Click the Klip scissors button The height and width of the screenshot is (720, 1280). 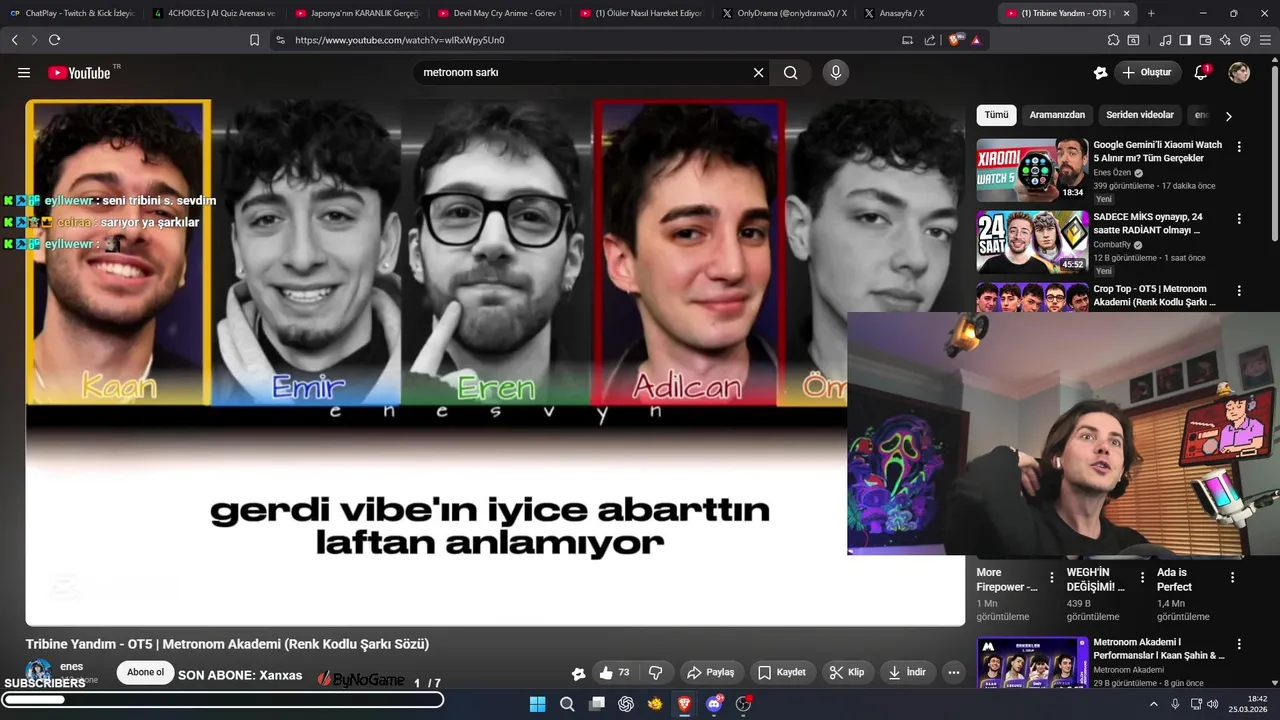(847, 672)
